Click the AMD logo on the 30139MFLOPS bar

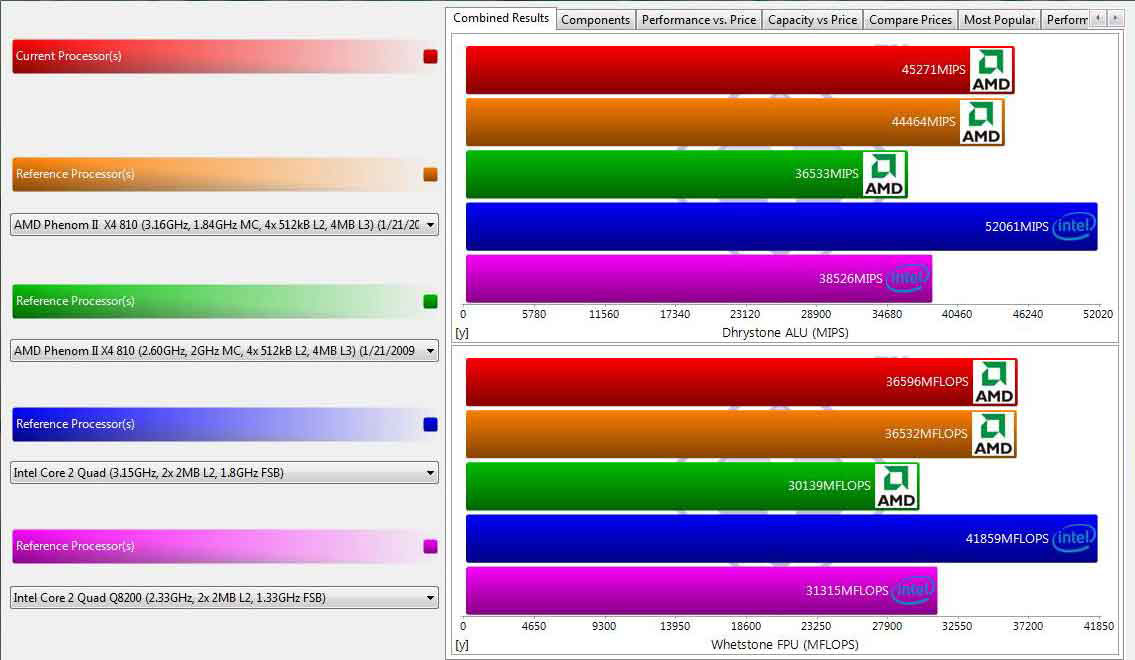point(896,486)
